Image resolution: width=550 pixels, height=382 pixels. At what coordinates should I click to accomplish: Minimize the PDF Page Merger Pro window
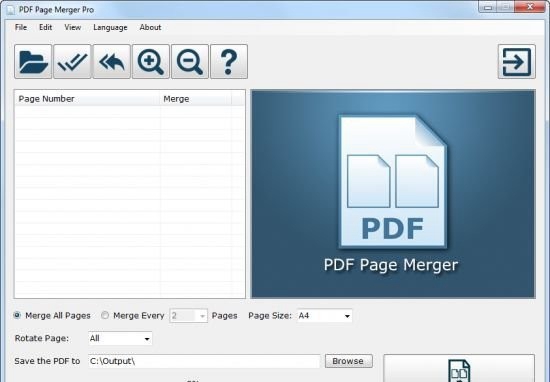(488, 7)
